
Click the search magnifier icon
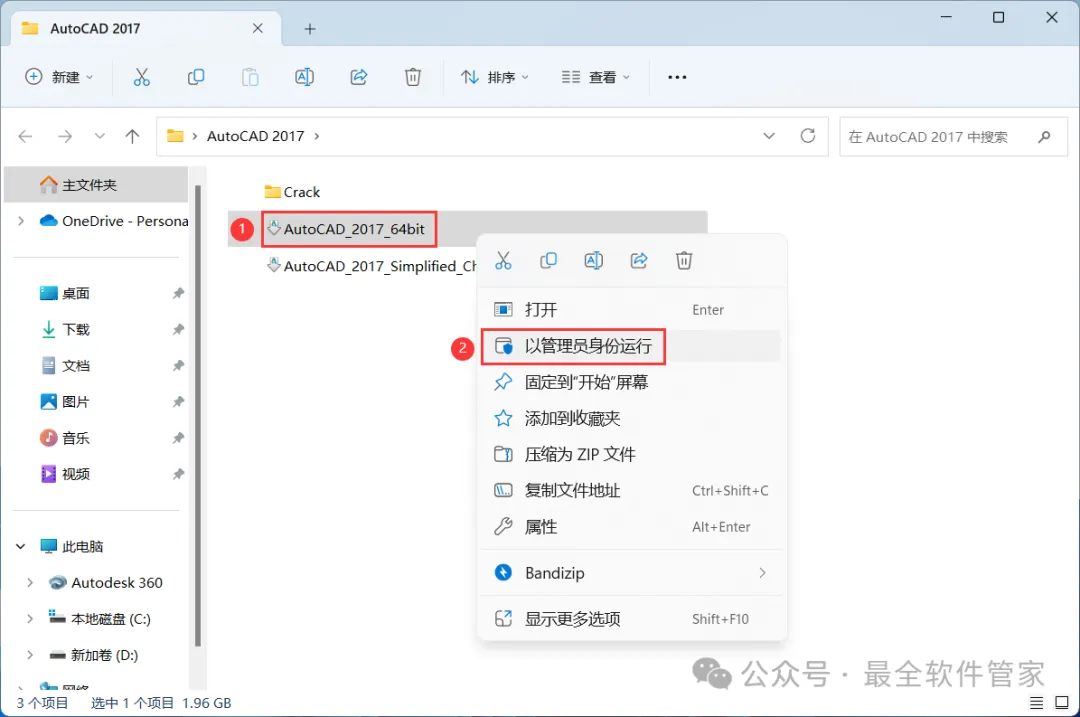point(1044,136)
